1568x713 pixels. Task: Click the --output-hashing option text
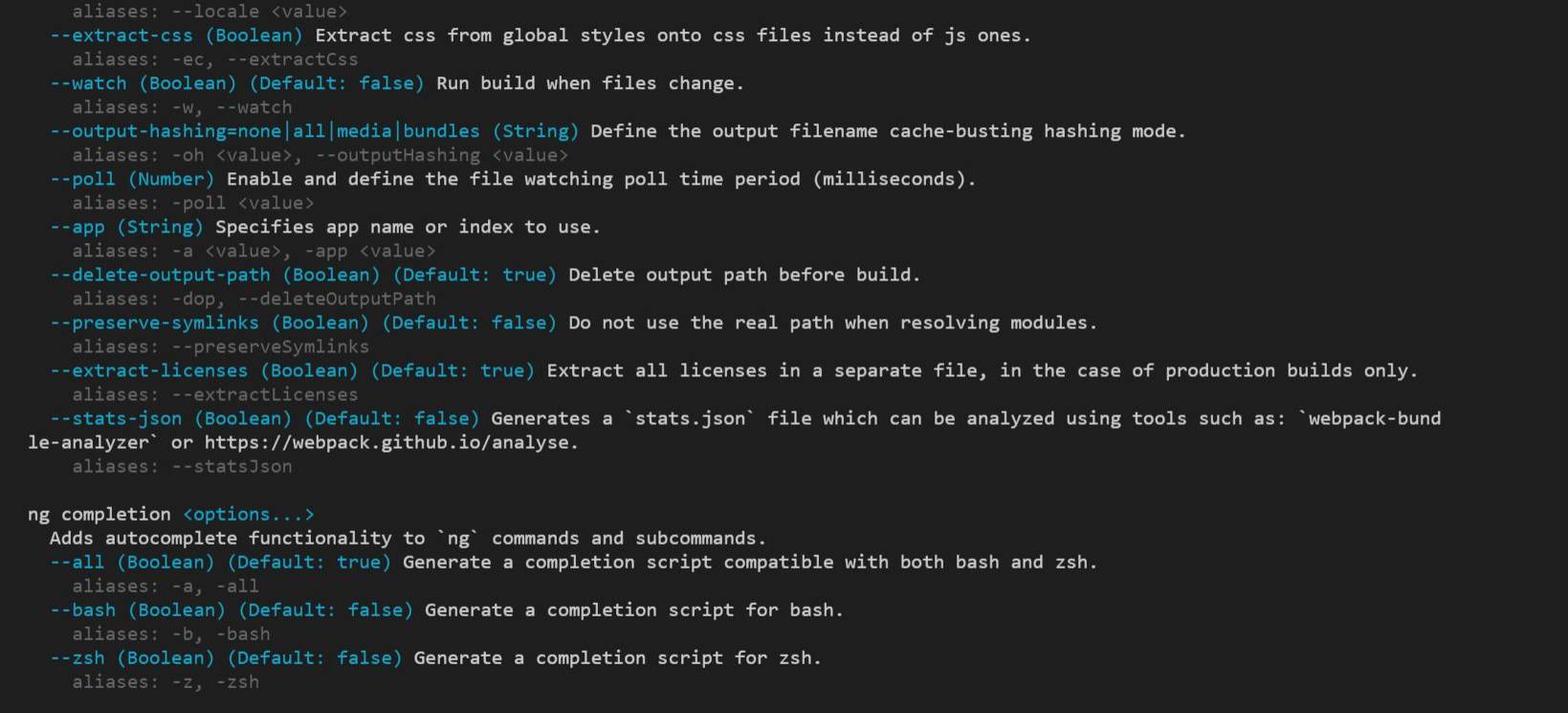(265, 131)
